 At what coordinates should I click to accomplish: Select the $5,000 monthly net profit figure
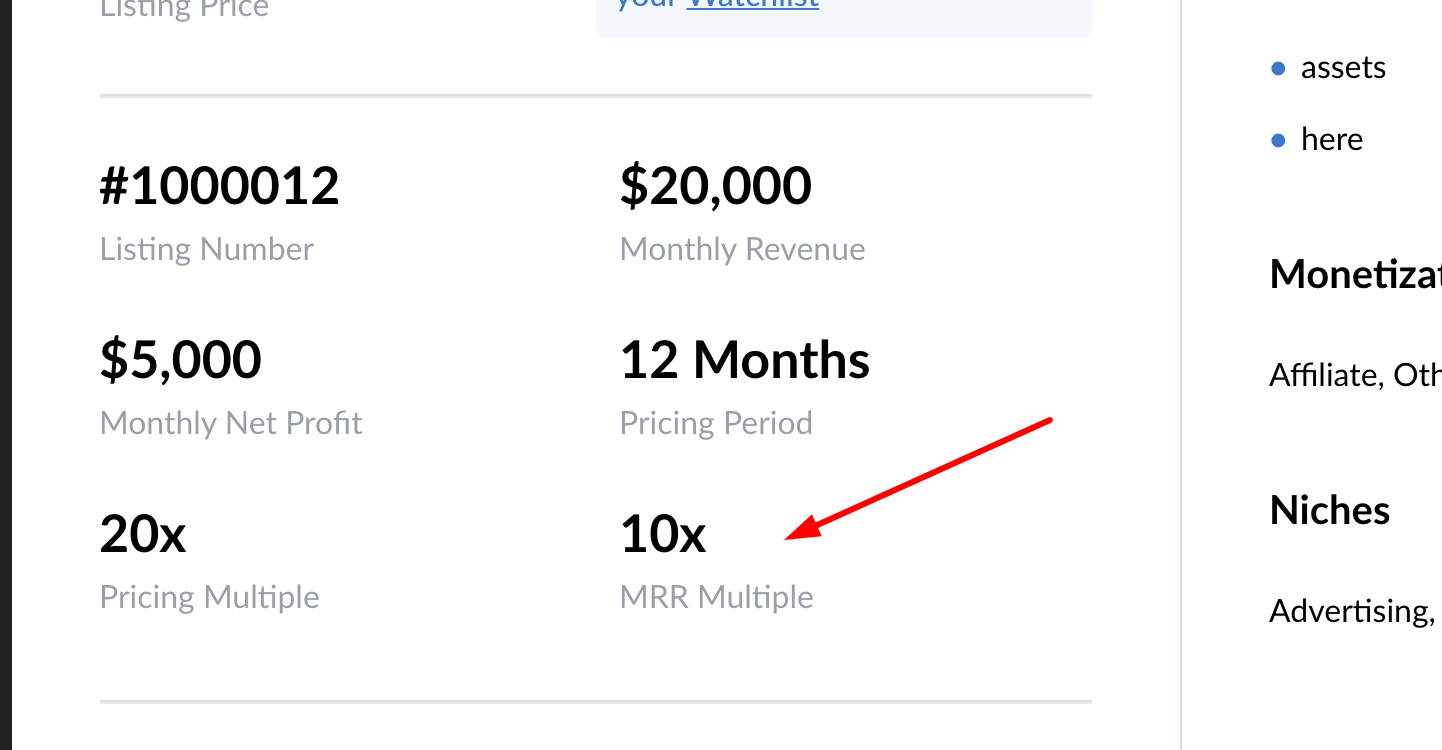[x=181, y=360]
